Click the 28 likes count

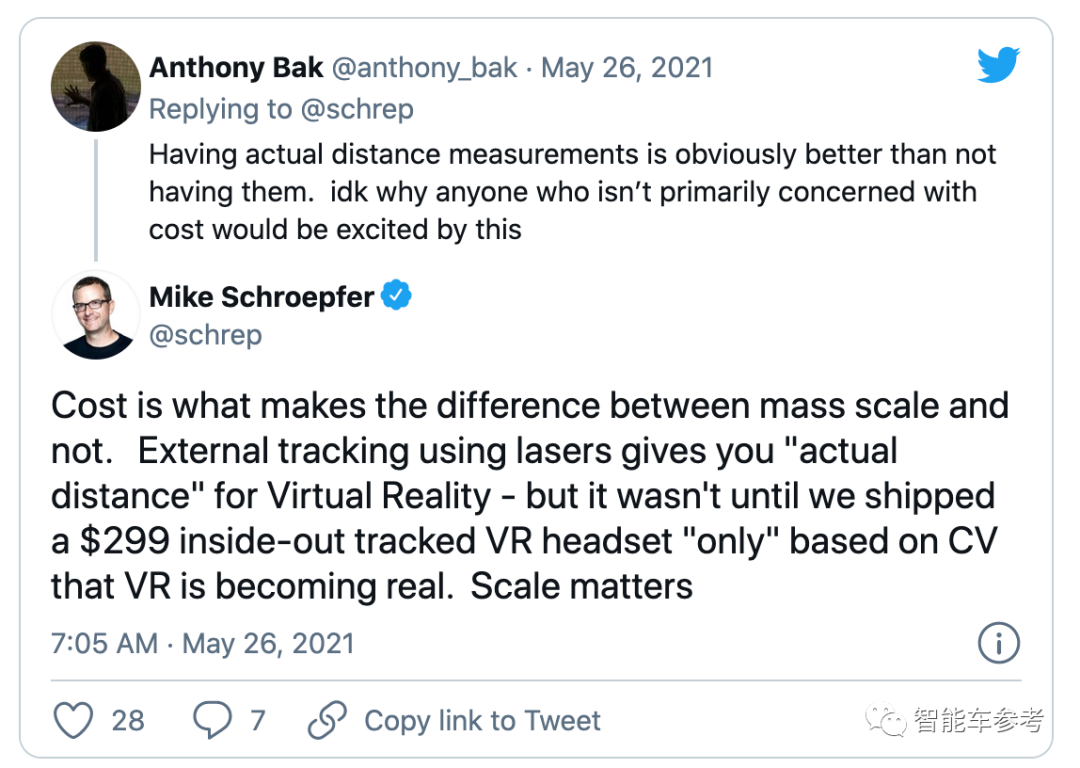tap(128, 720)
